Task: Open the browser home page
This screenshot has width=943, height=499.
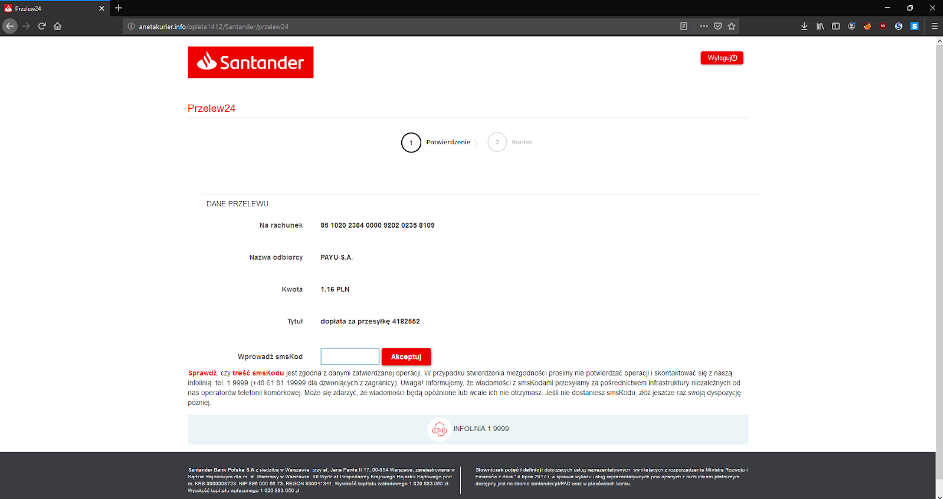Action: [58, 26]
